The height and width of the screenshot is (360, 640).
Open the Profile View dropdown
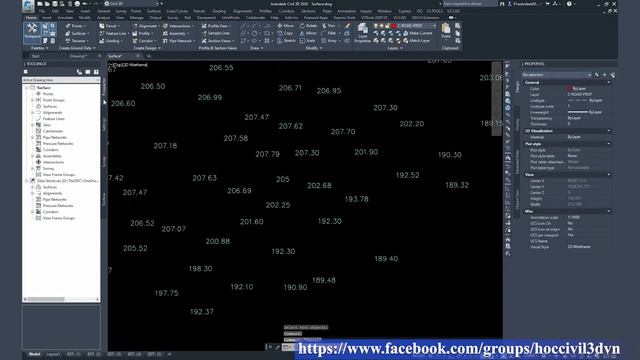216,26
